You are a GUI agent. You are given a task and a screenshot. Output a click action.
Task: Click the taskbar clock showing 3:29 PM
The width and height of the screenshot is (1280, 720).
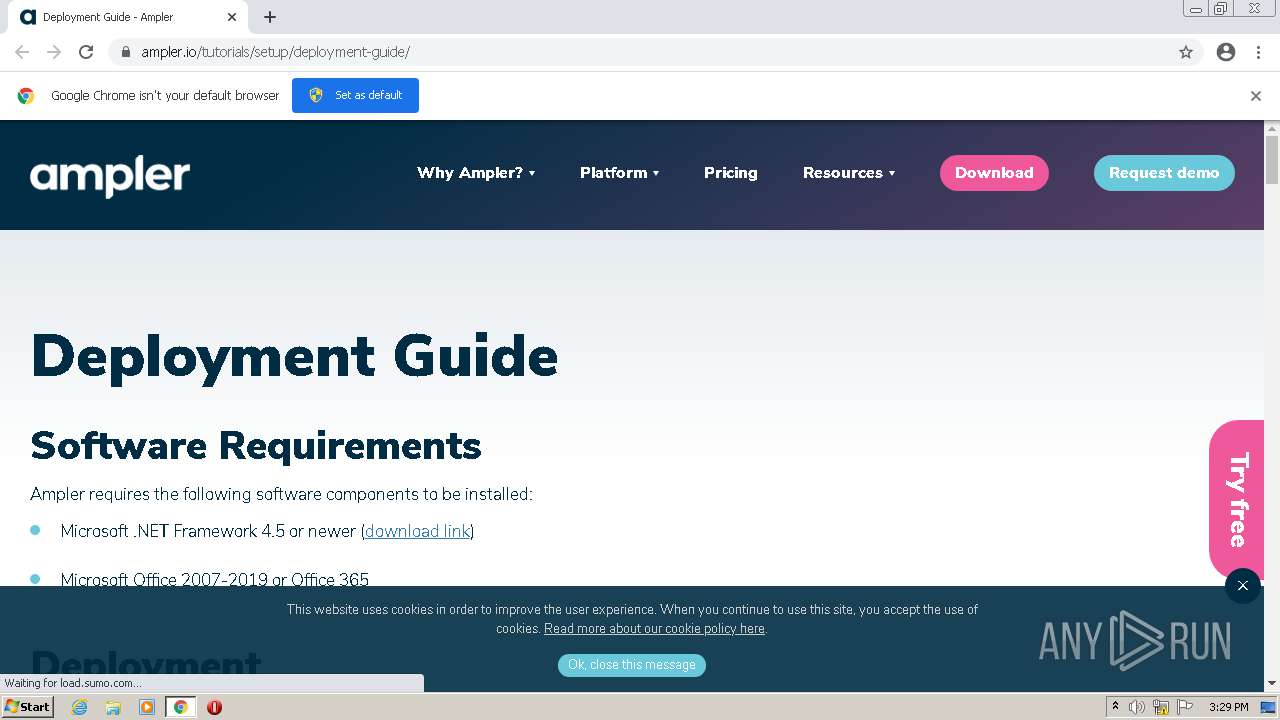1228,707
